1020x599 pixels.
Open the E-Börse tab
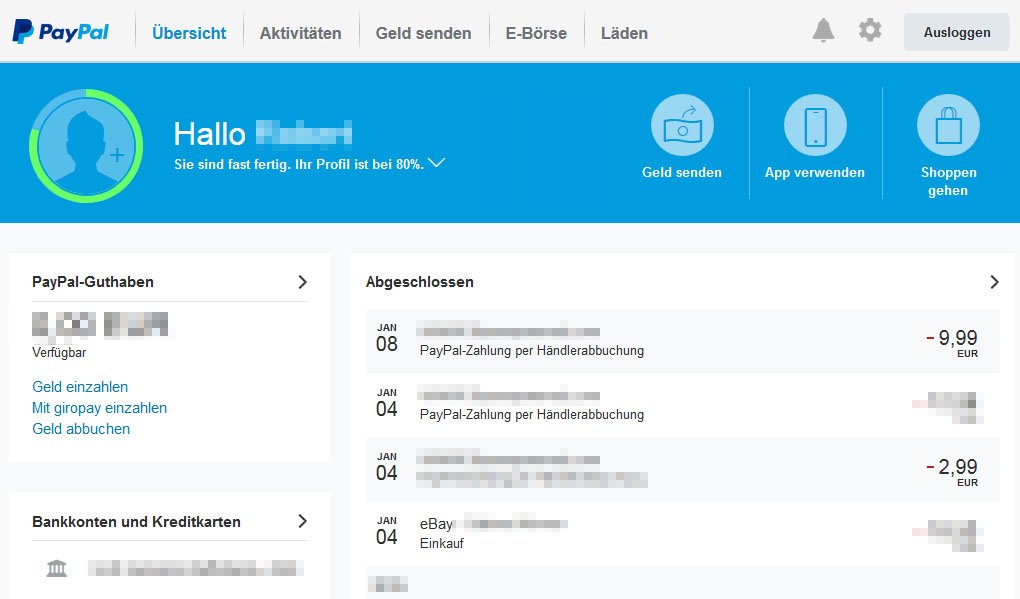(536, 33)
